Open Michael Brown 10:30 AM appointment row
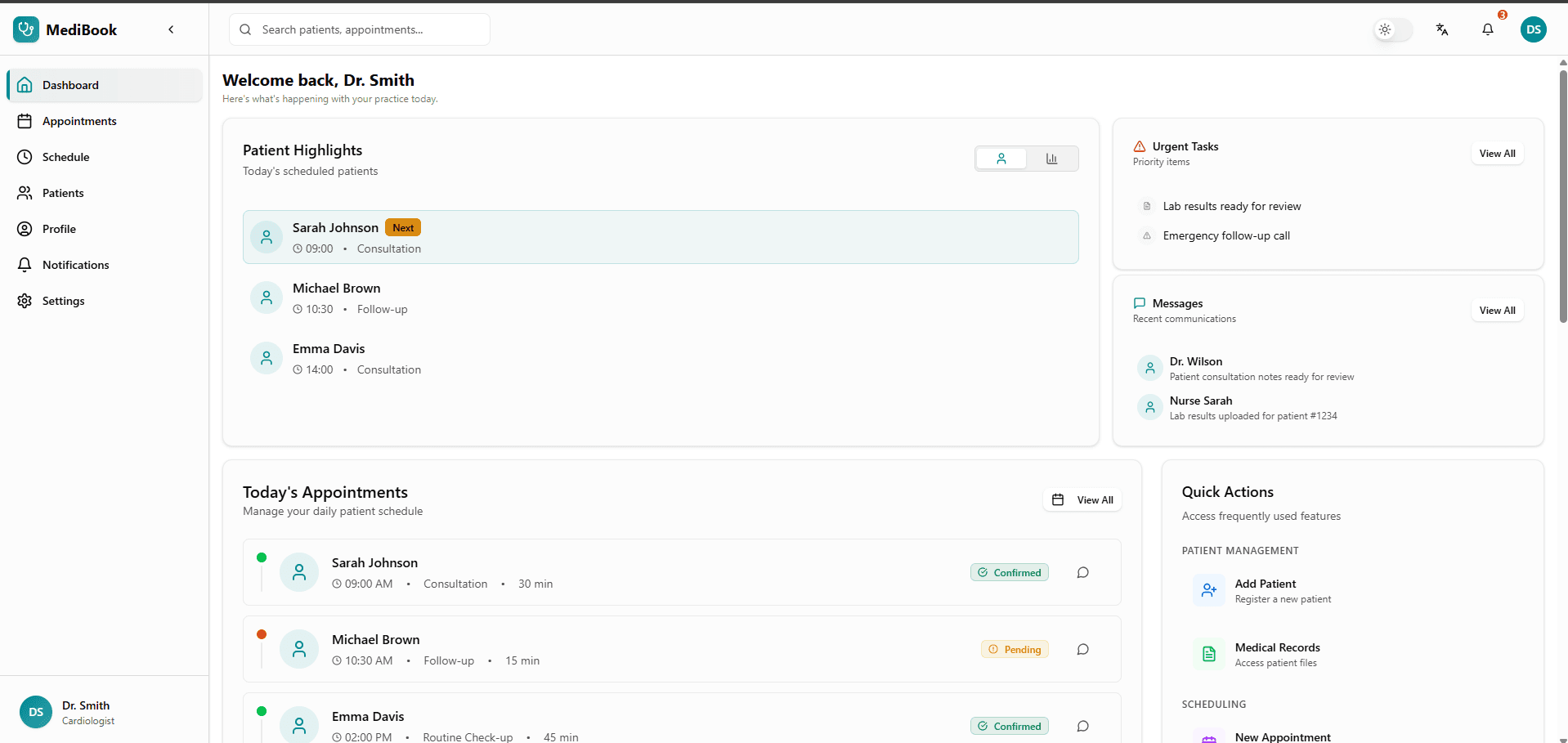This screenshot has width=1568, height=743. tap(682, 649)
